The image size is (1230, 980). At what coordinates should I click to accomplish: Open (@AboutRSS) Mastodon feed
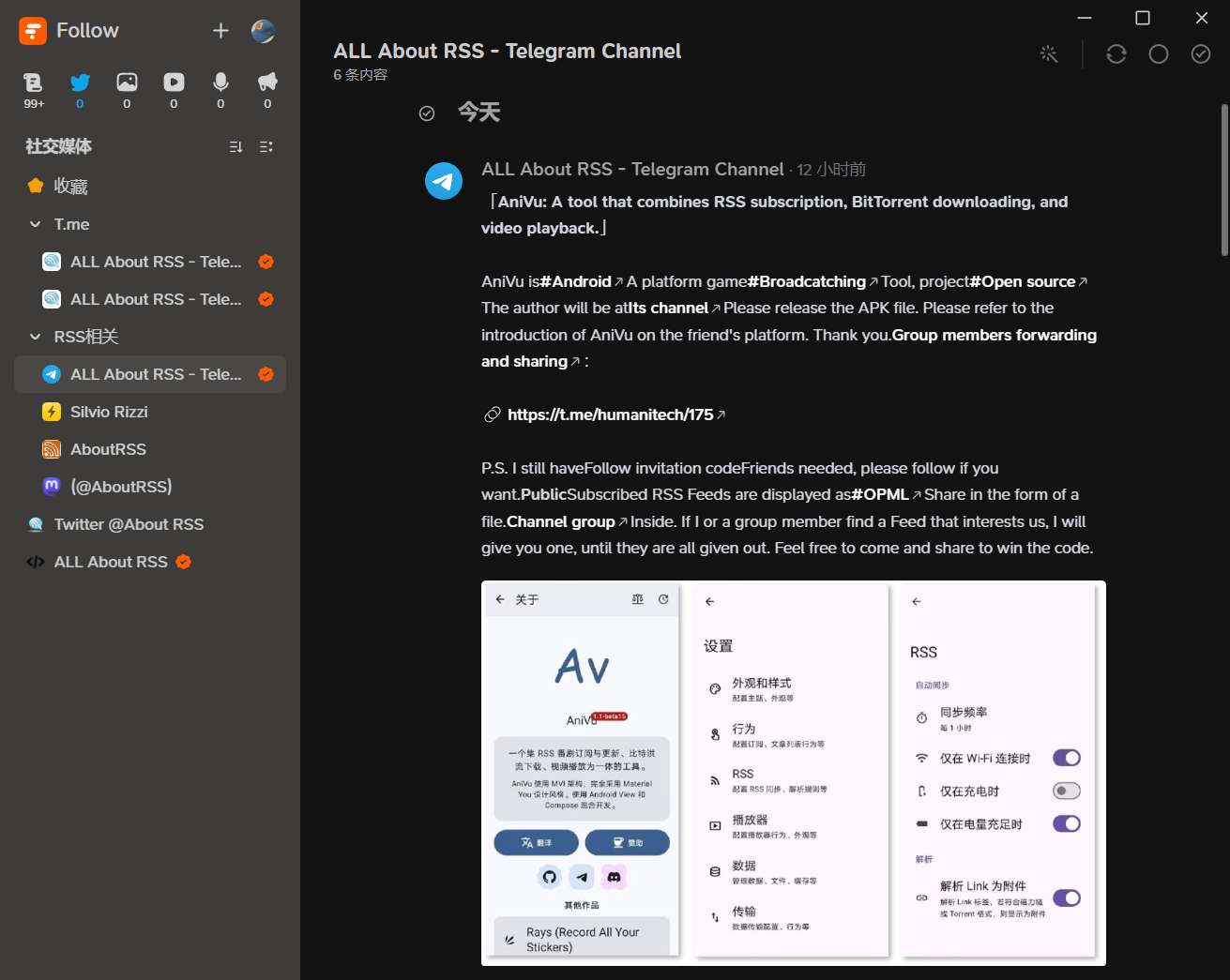pyautogui.click(x=150, y=487)
